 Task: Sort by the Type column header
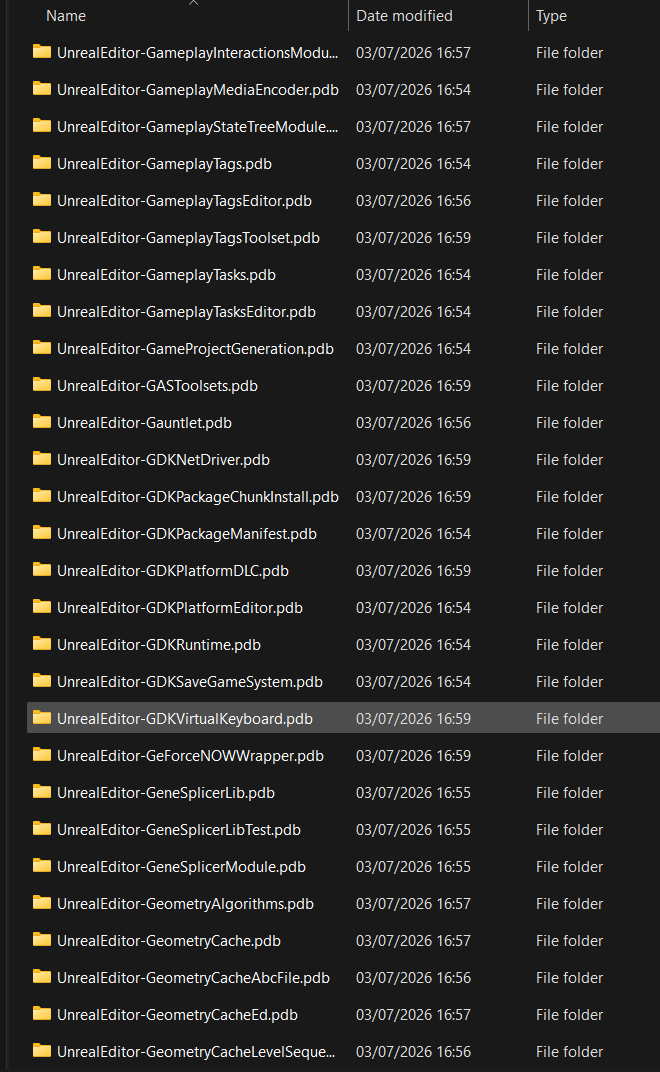[551, 16]
